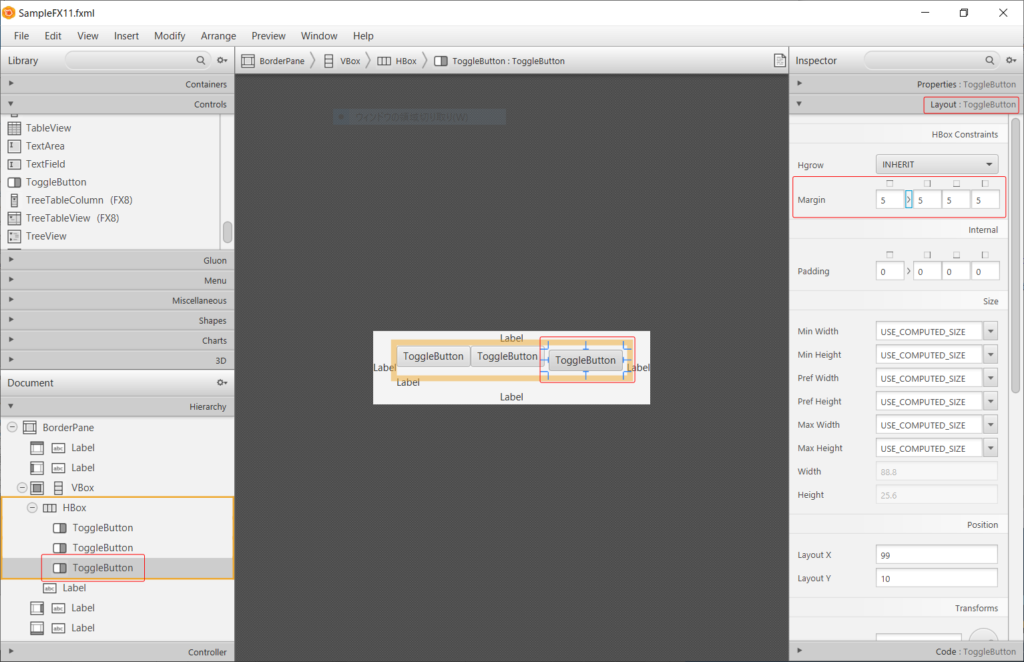Toggle the link between the Margin values

click(x=909, y=199)
